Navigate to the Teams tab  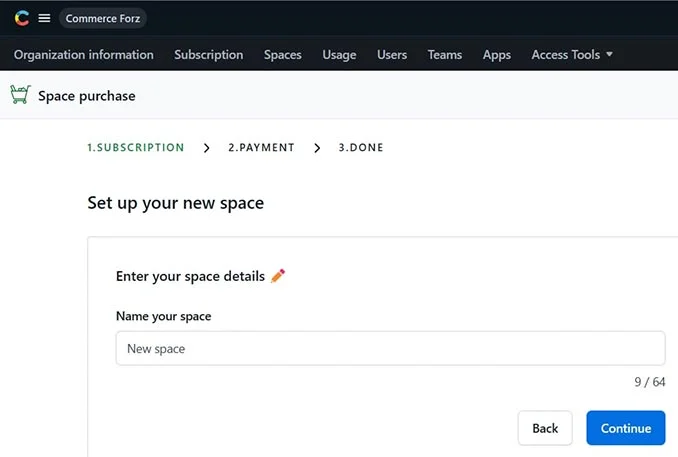coord(445,55)
